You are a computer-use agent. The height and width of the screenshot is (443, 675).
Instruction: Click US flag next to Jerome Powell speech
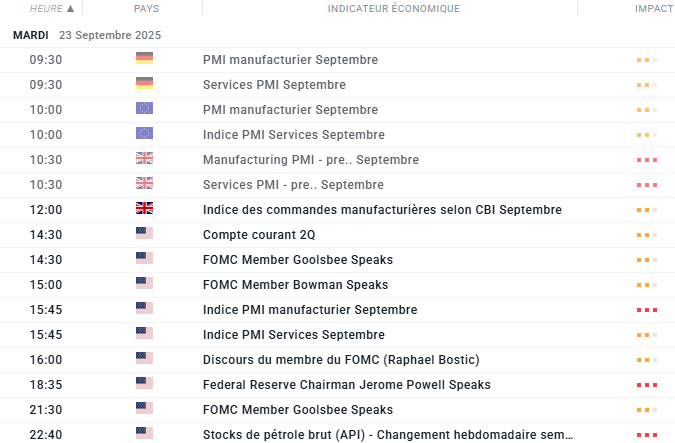click(x=144, y=384)
